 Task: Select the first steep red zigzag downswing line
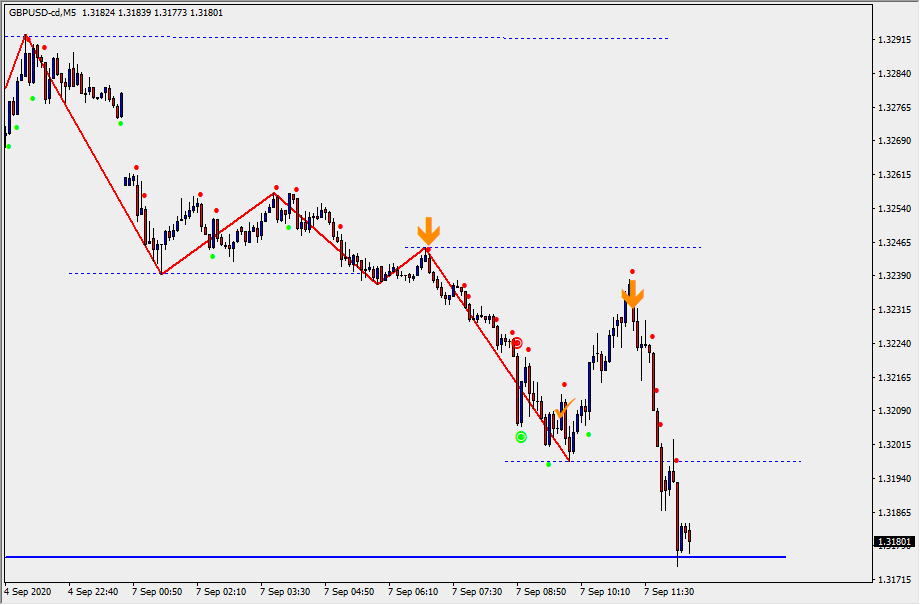click(93, 155)
